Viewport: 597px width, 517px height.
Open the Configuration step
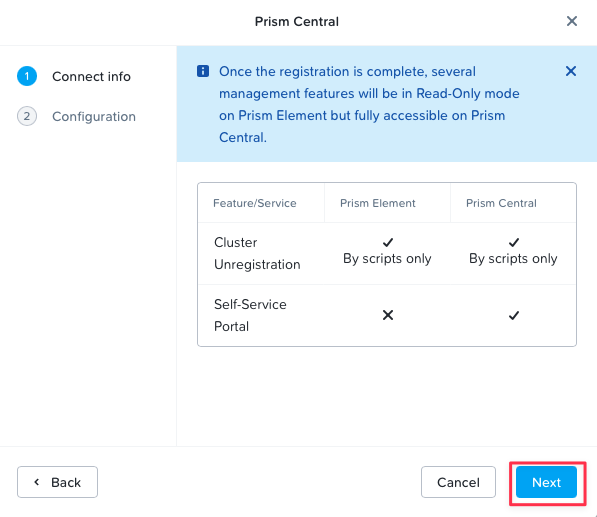[x=94, y=116]
